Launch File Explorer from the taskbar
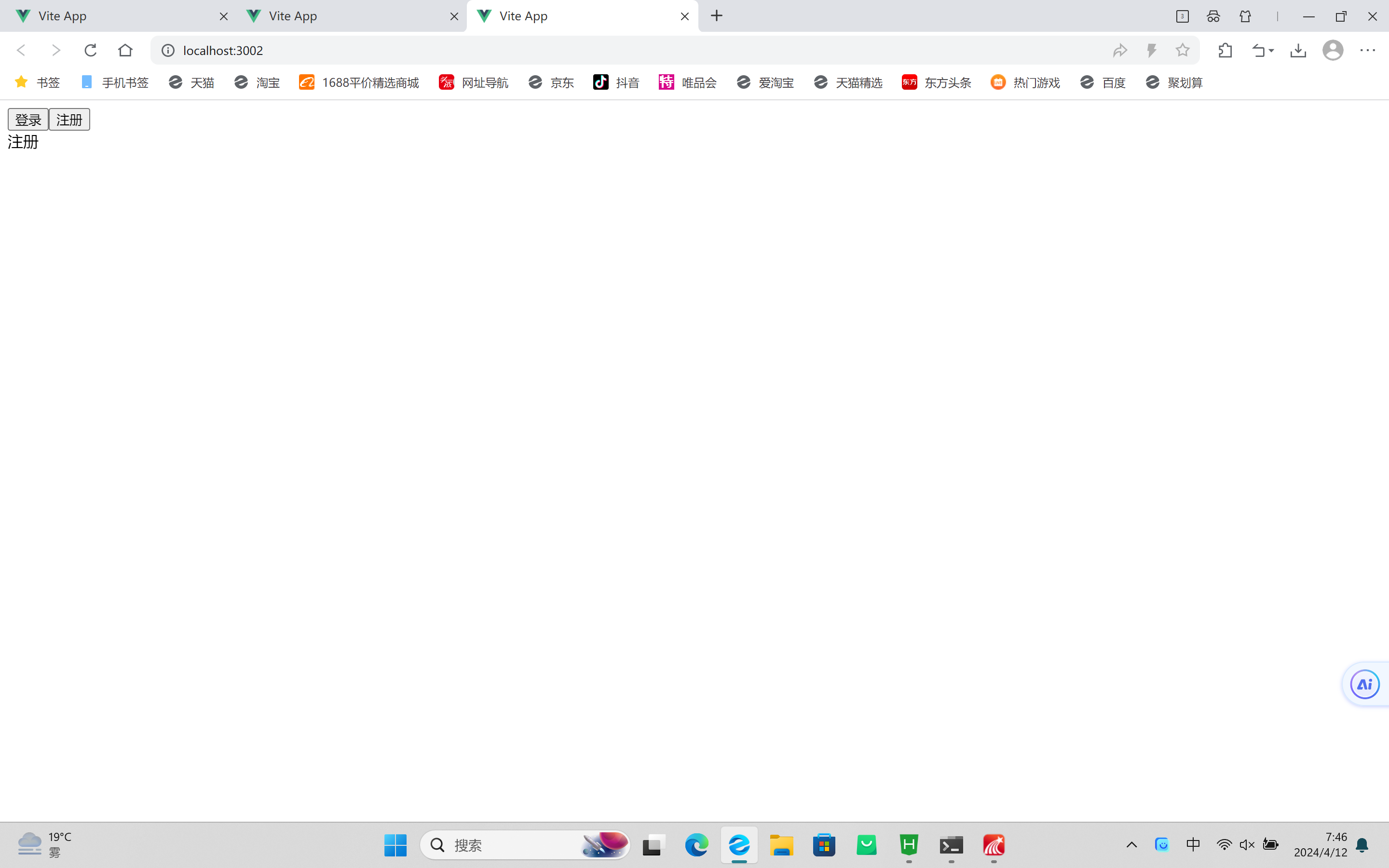Viewport: 1389px width, 868px height. pos(781,844)
